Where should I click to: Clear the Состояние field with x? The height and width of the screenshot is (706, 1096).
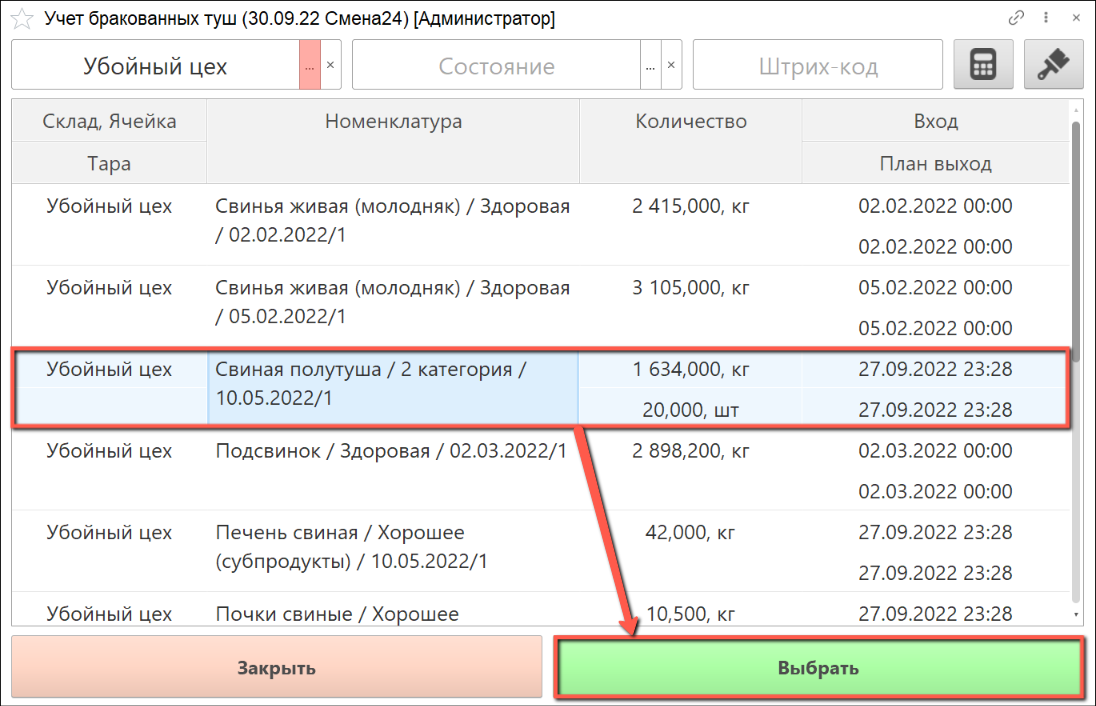pos(672,66)
